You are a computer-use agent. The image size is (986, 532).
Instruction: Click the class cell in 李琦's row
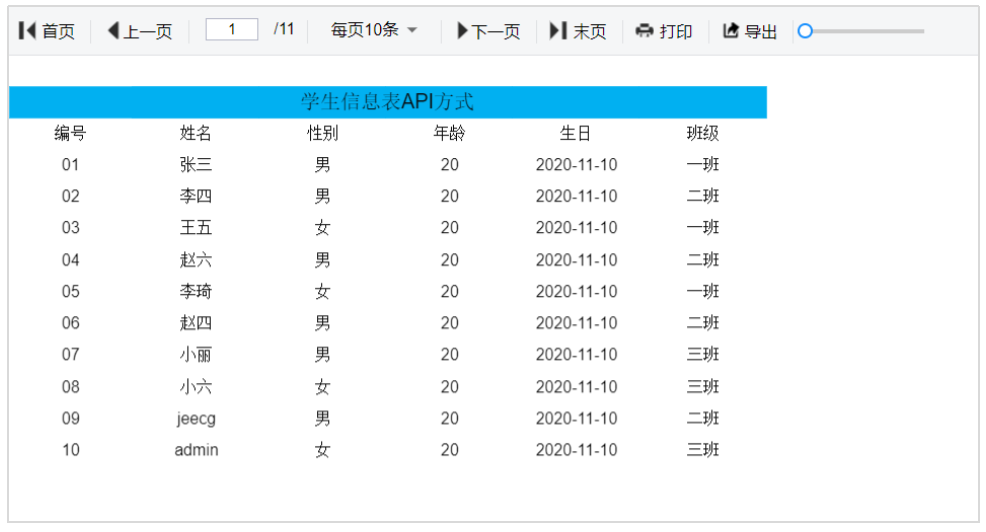[x=702, y=291]
